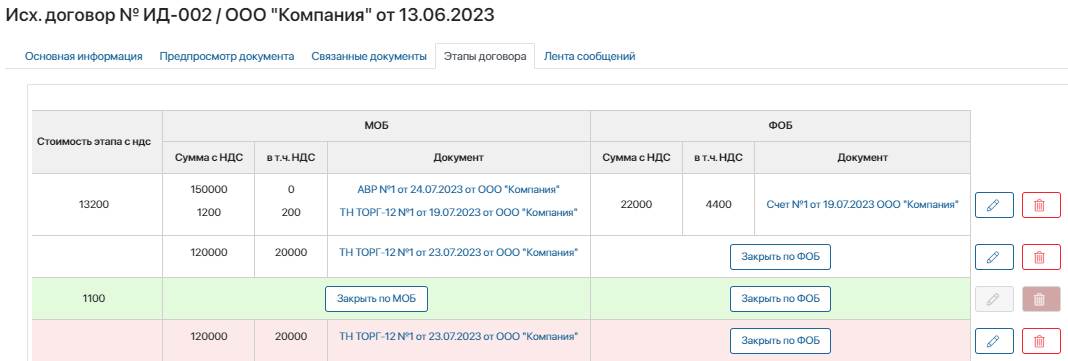Image resolution: width=1068 pixels, height=361 pixels.
Task: Switch to Предпросмотр документа tab
Action: tap(227, 57)
